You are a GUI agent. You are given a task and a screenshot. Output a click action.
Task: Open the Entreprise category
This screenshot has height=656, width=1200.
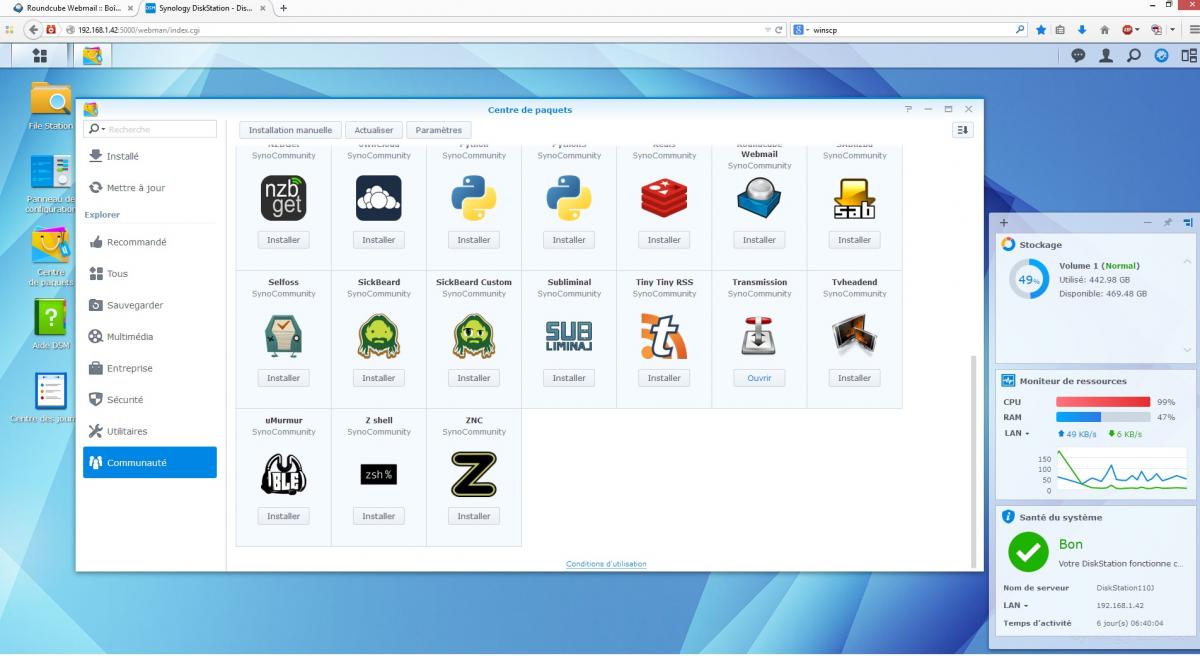point(150,368)
